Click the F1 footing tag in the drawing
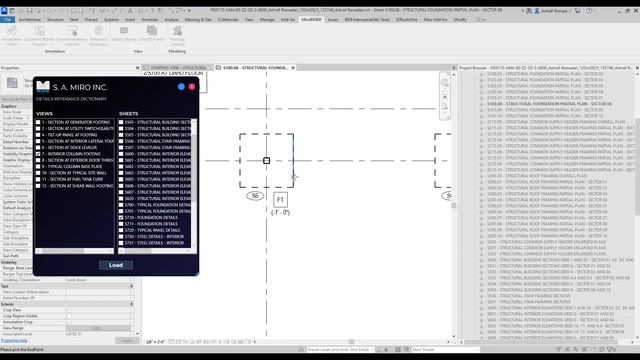Image resolution: width=640 pixels, height=360 pixels. pos(280,200)
